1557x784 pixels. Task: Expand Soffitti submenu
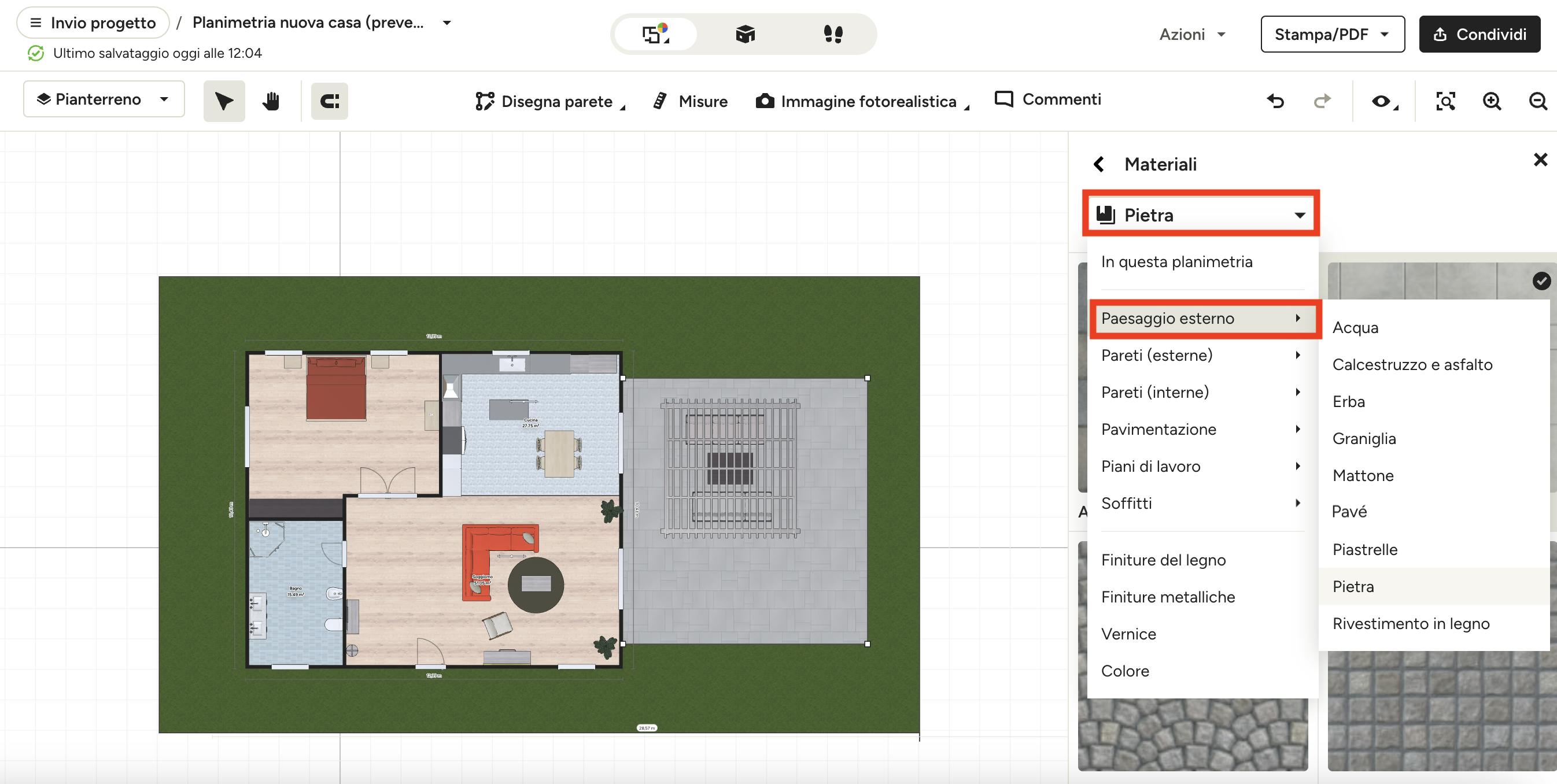click(x=1202, y=503)
